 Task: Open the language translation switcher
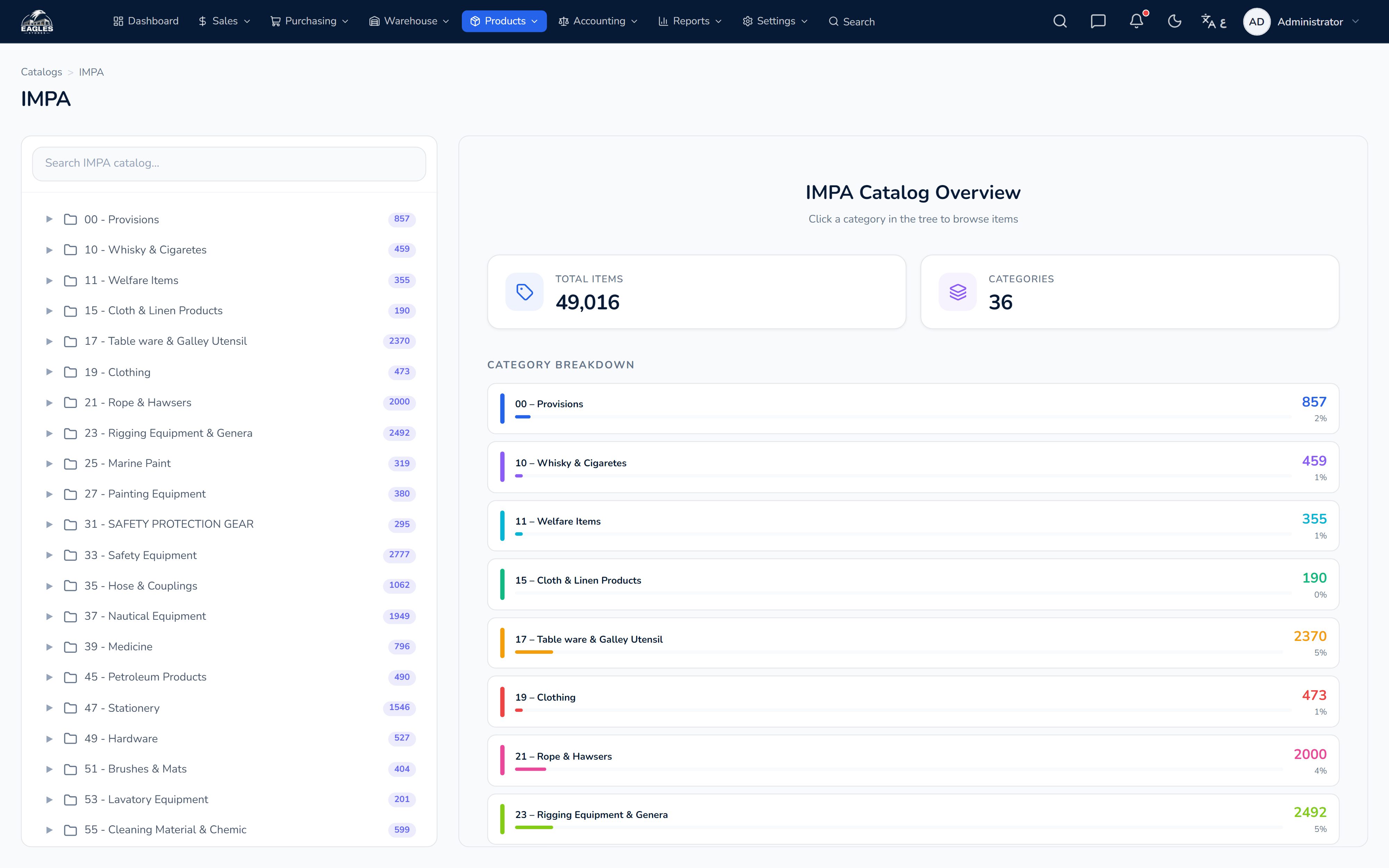(1213, 21)
